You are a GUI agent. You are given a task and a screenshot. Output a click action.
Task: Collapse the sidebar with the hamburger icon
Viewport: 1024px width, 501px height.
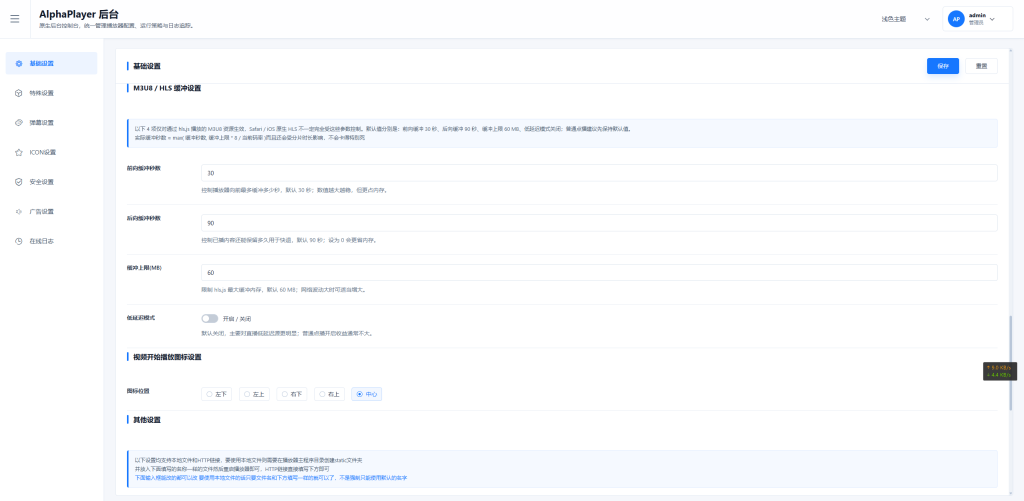[x=15, y=19]
